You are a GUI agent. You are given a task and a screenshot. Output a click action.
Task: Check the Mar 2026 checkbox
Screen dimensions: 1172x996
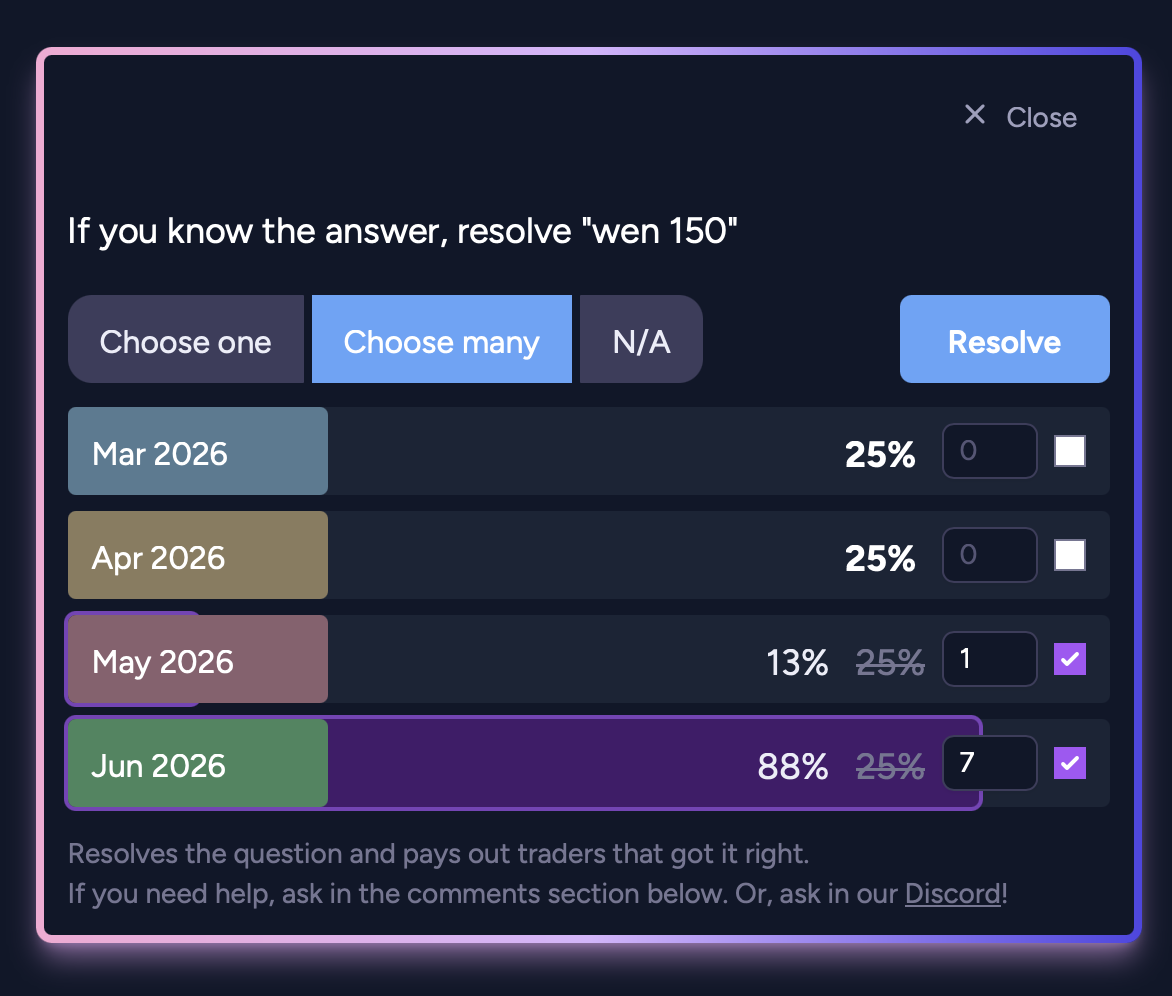point(1070,451)
